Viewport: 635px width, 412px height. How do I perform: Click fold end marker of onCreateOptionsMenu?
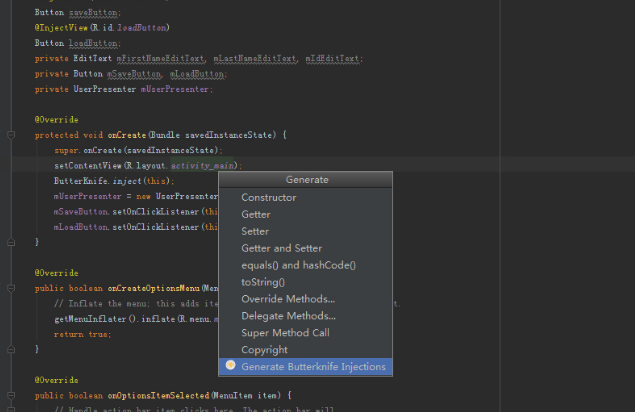11,349
